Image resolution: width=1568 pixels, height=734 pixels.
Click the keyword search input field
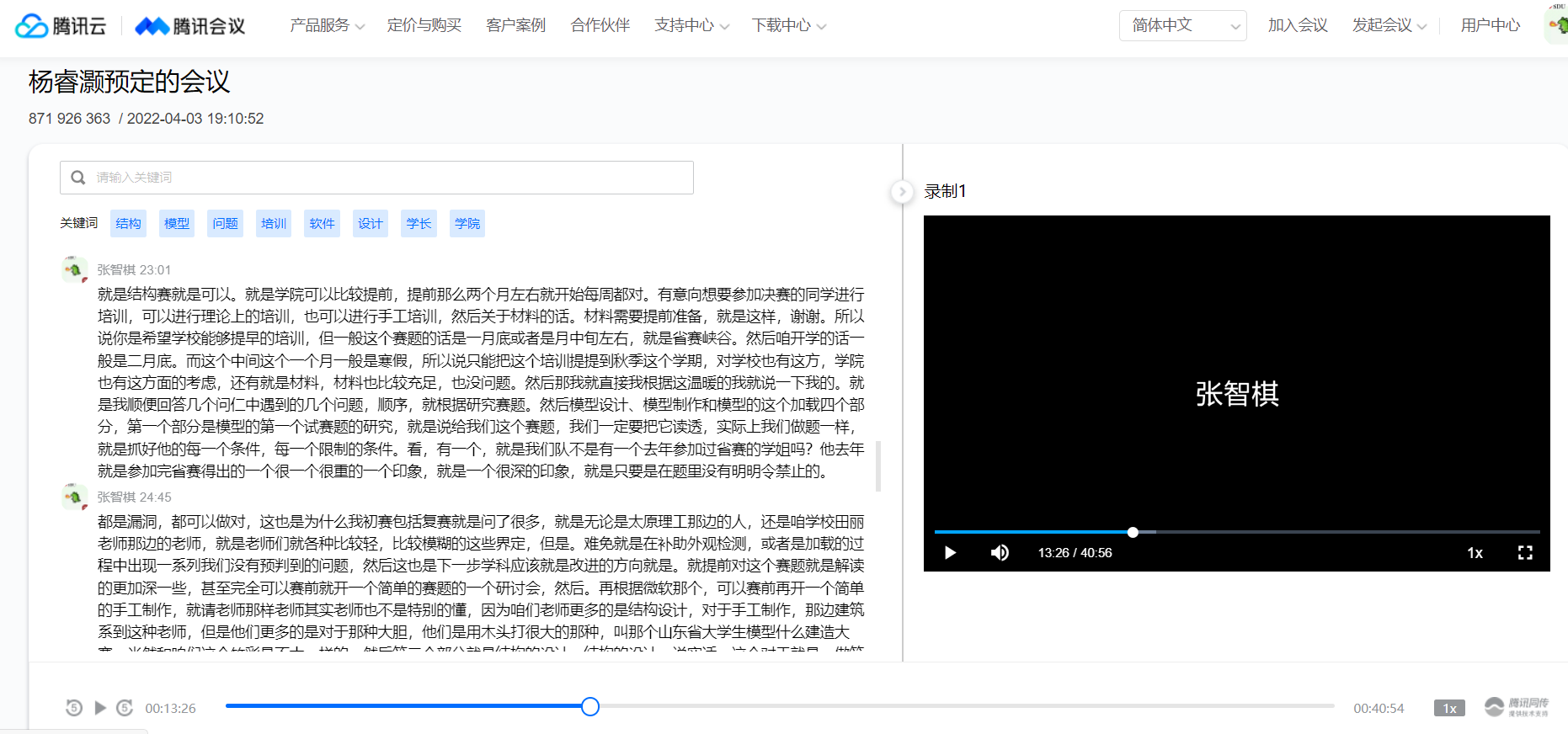pyautogui.click(x=376, y=178)
